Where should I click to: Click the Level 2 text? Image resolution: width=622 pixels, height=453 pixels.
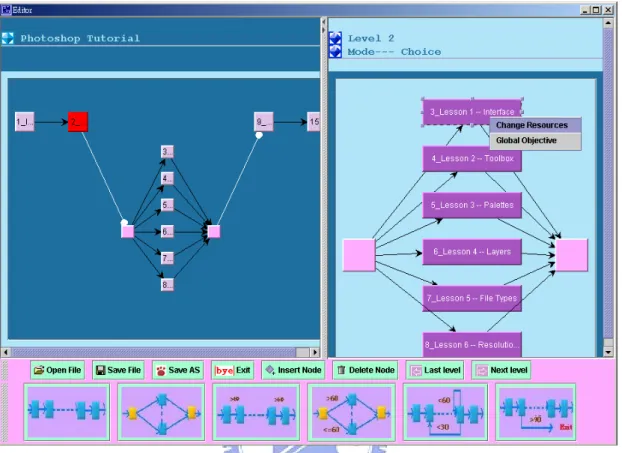click(371, 38)
